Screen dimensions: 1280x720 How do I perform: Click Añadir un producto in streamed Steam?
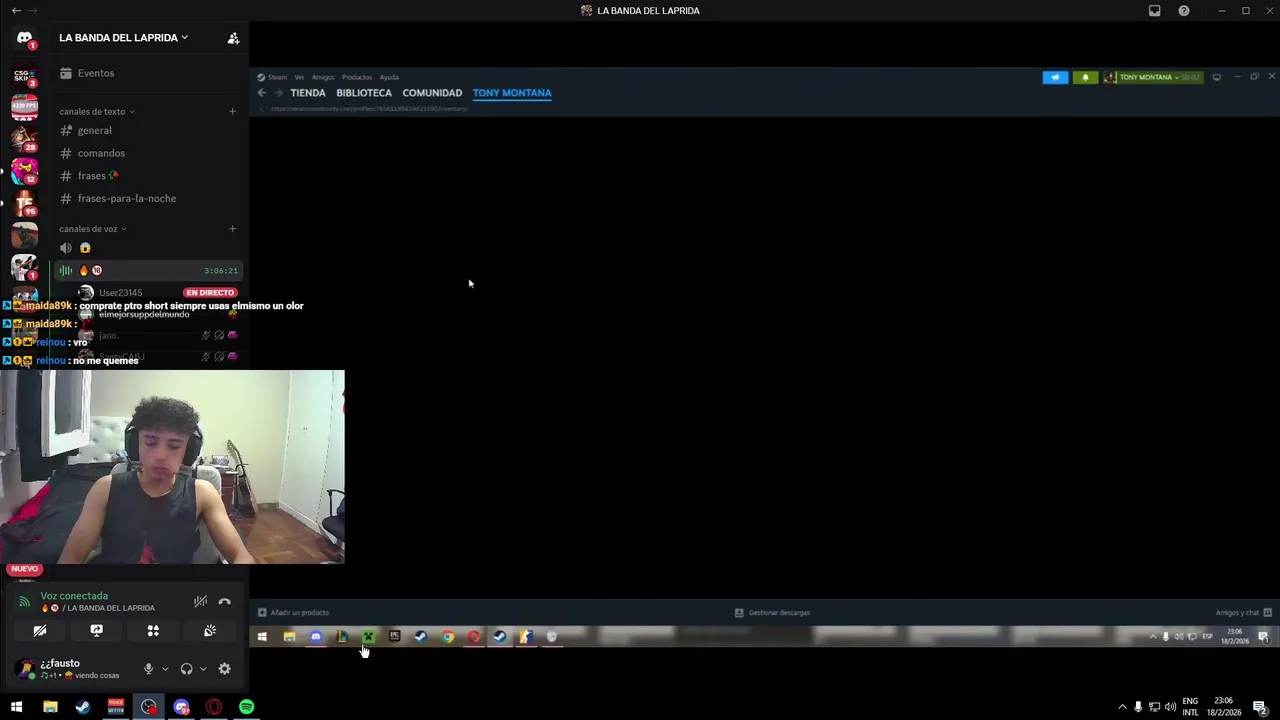293,612
